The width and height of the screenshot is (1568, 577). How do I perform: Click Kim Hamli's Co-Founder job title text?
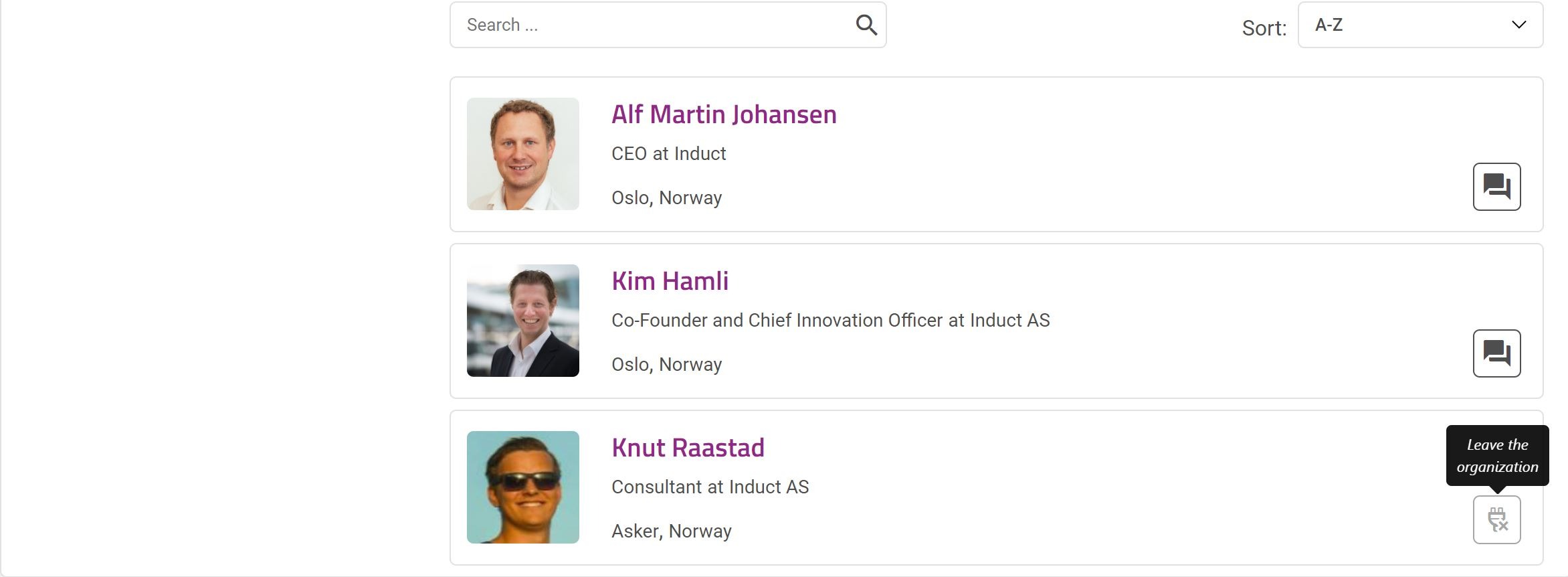click(830, 321)
